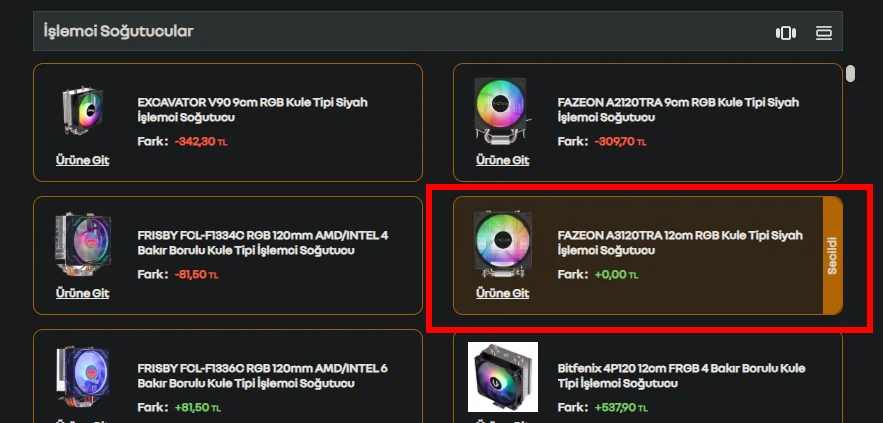
Task: Click FRISBY FCL-F1334C cooler thumbnail
Action: click(82, 244)
